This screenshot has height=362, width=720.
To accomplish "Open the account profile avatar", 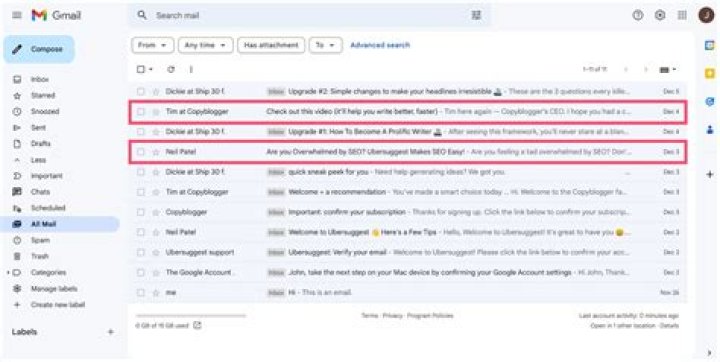I will 706,15.
